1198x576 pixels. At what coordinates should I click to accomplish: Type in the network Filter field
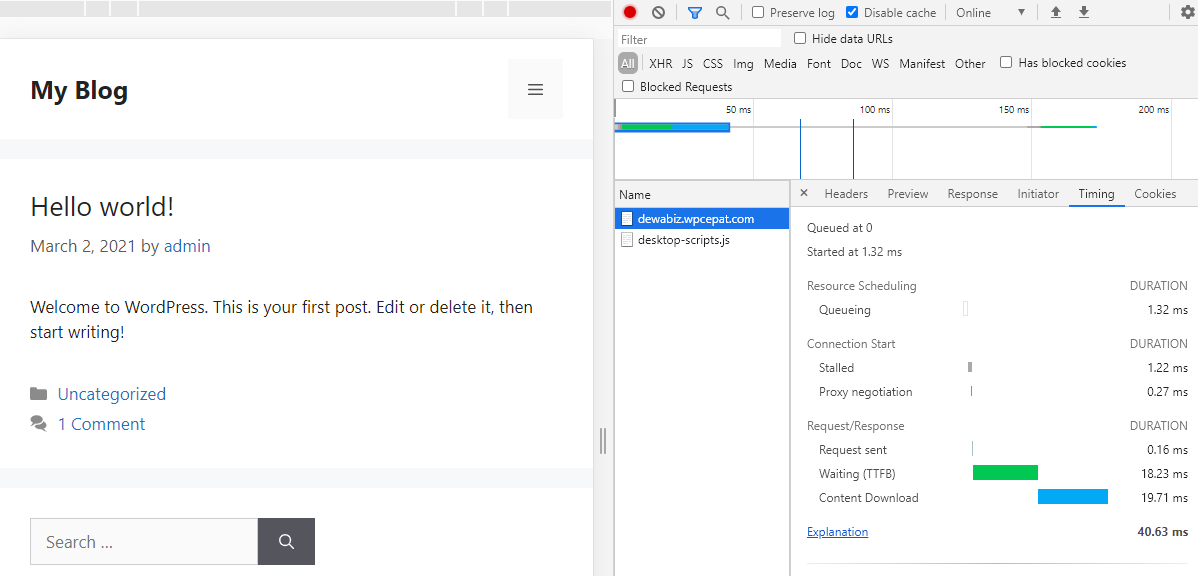click(700, 39)
